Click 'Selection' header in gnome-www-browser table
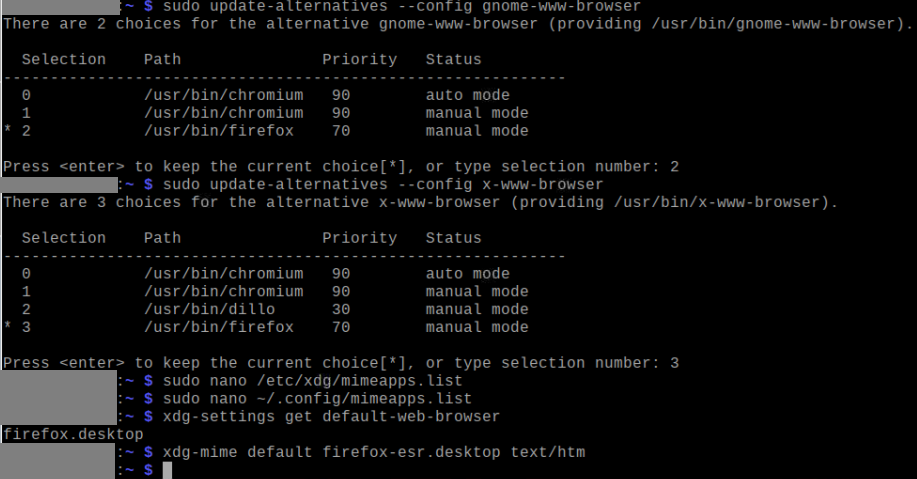This screenshot has width=917, height=479. tap(64, 60)
